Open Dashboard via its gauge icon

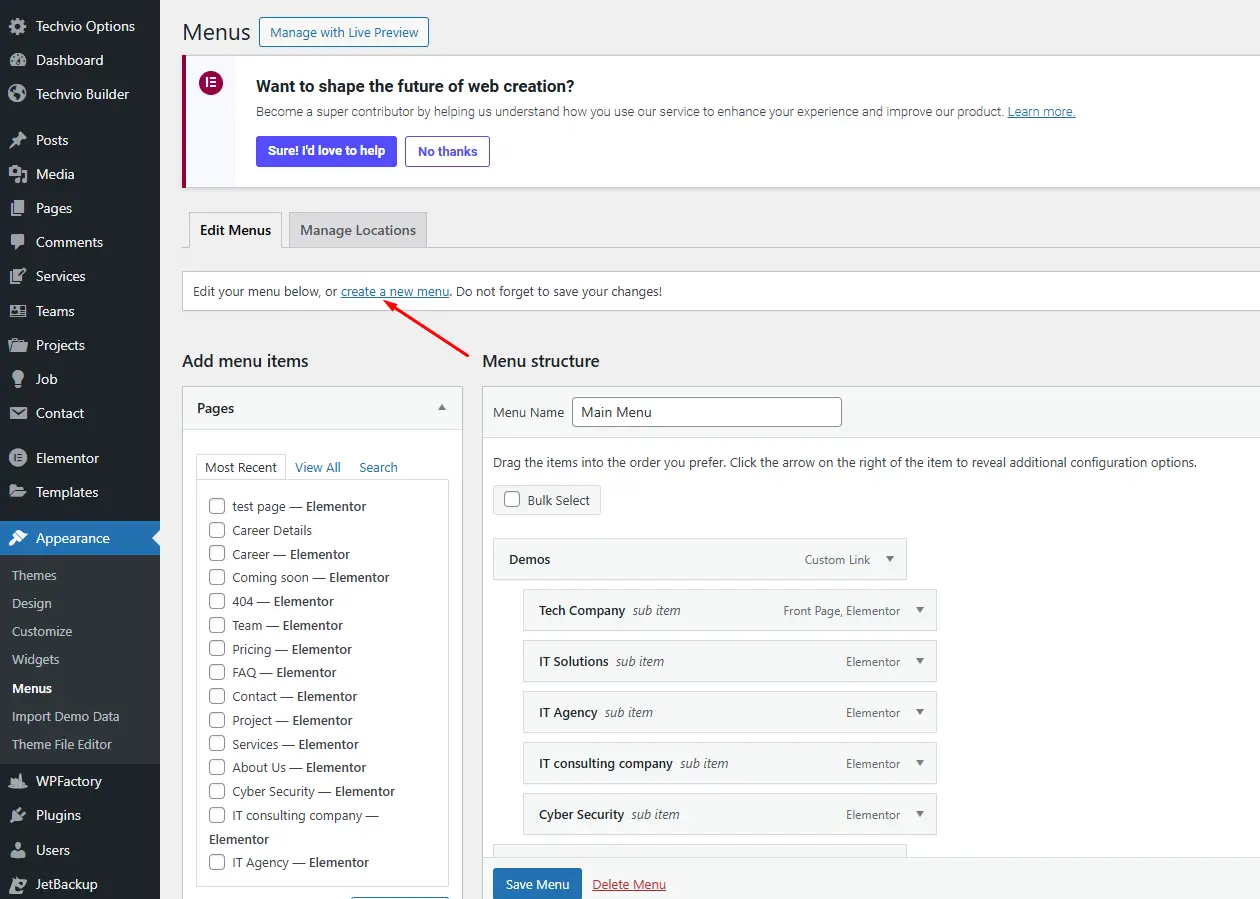coord(17,60)
